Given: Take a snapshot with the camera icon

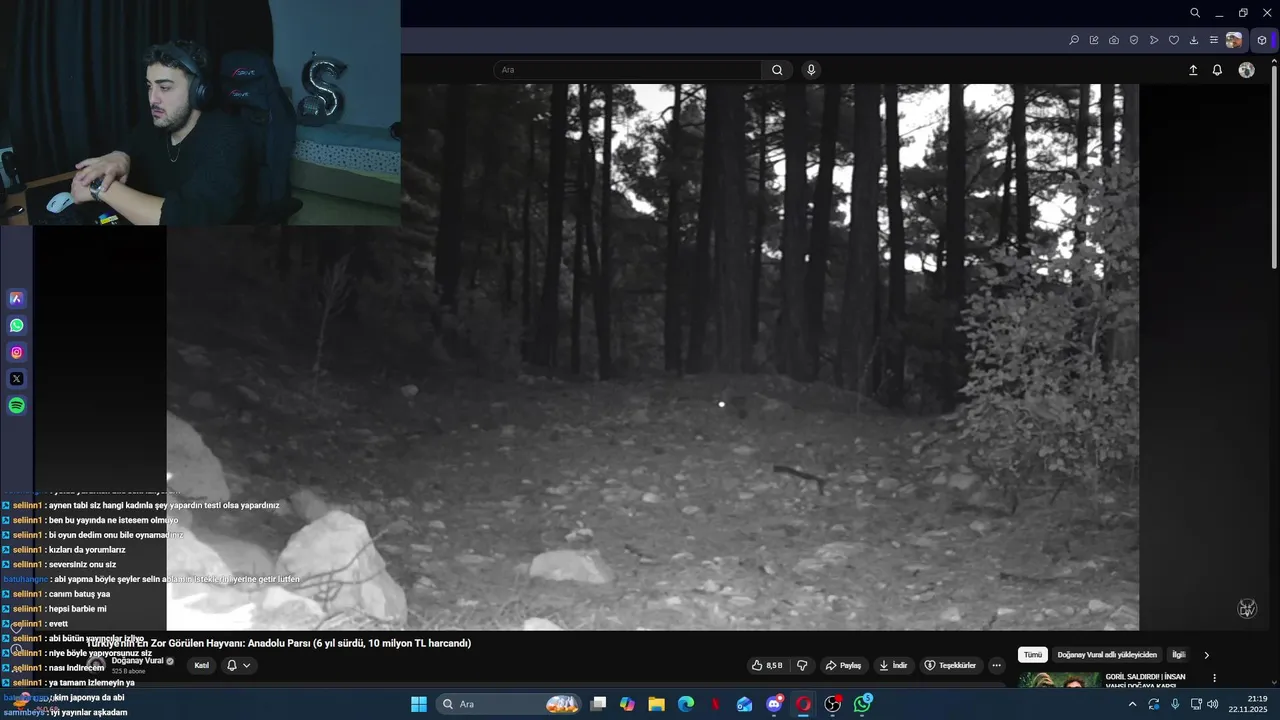Looking at the screenshot, I should (x=1114, y=40).
